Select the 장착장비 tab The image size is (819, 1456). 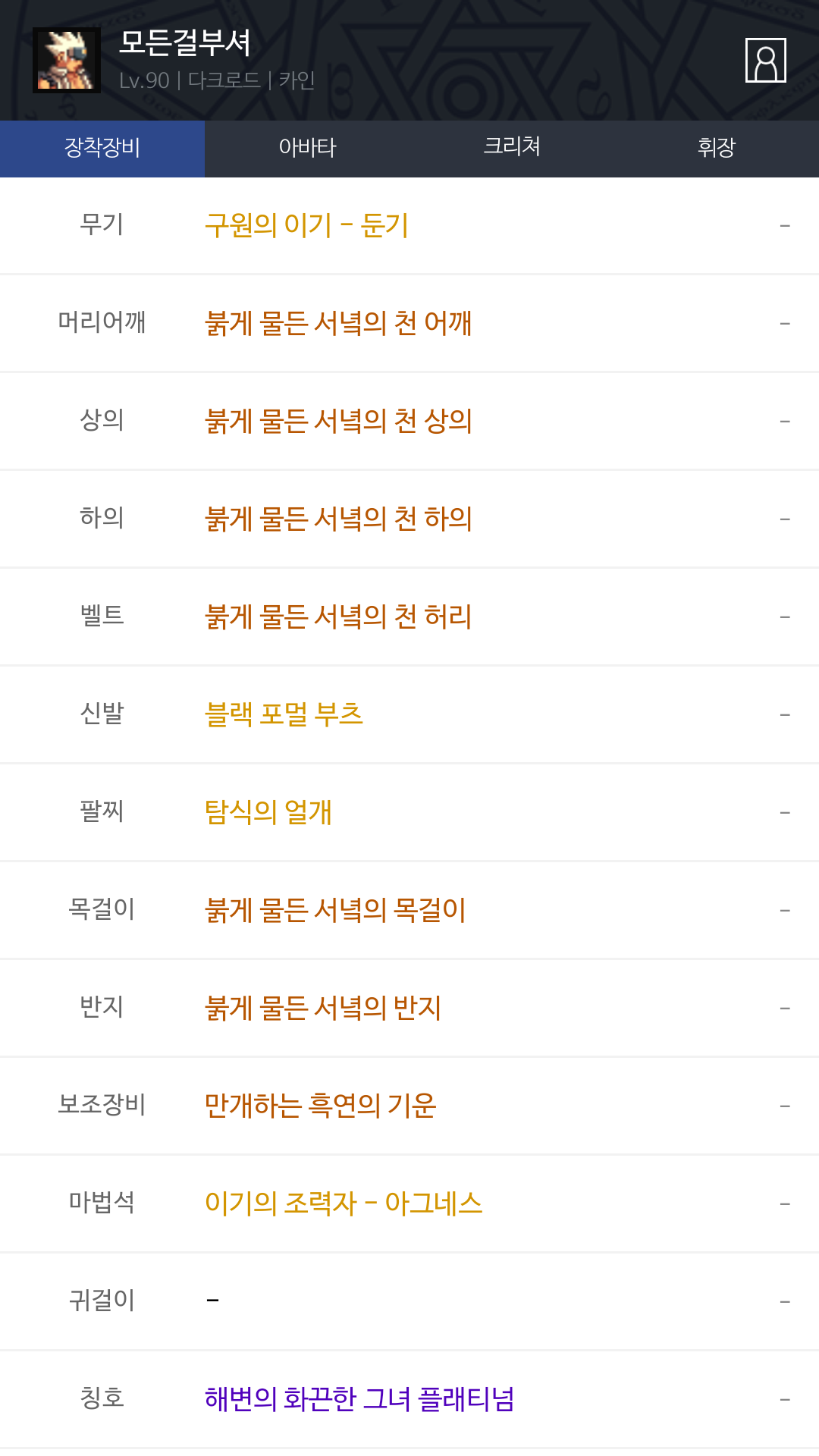[x=102, y=148]
